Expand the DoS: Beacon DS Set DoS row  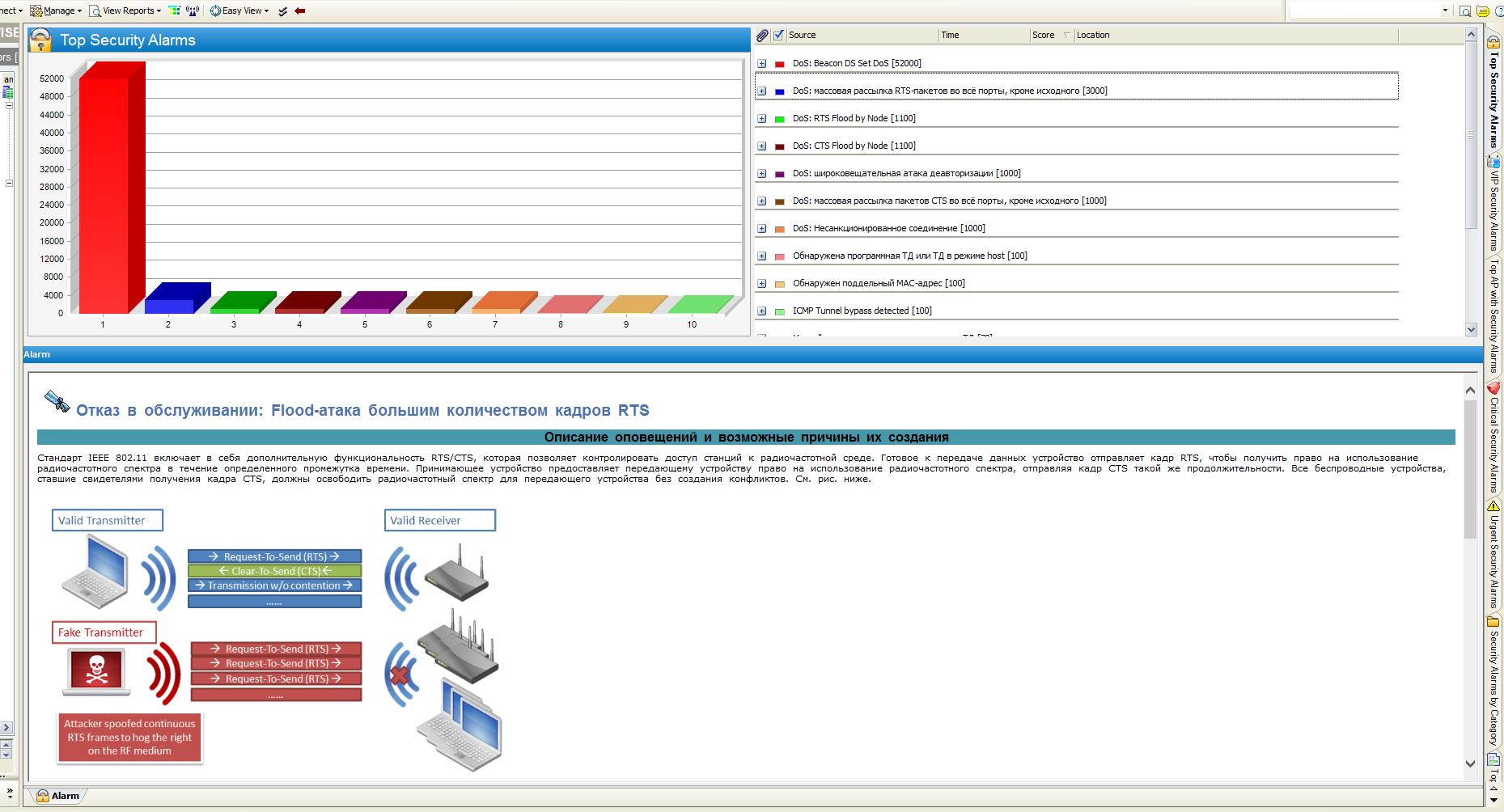761,63
